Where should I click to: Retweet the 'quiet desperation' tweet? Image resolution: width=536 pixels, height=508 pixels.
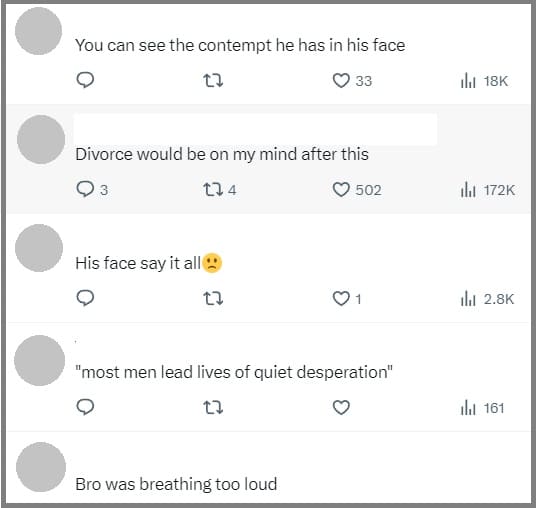click(x=213, y=407)
